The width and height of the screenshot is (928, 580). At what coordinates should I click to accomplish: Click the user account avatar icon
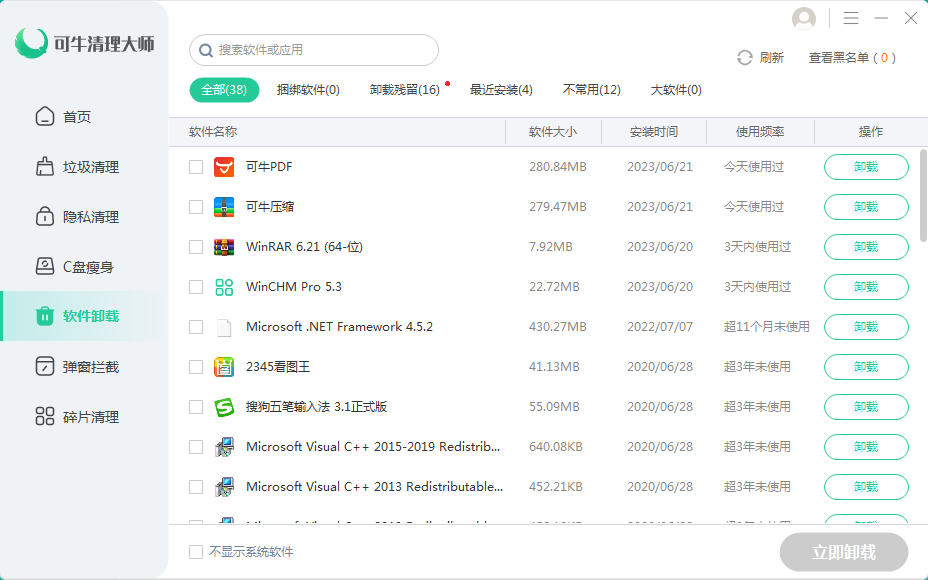point(803,19)
